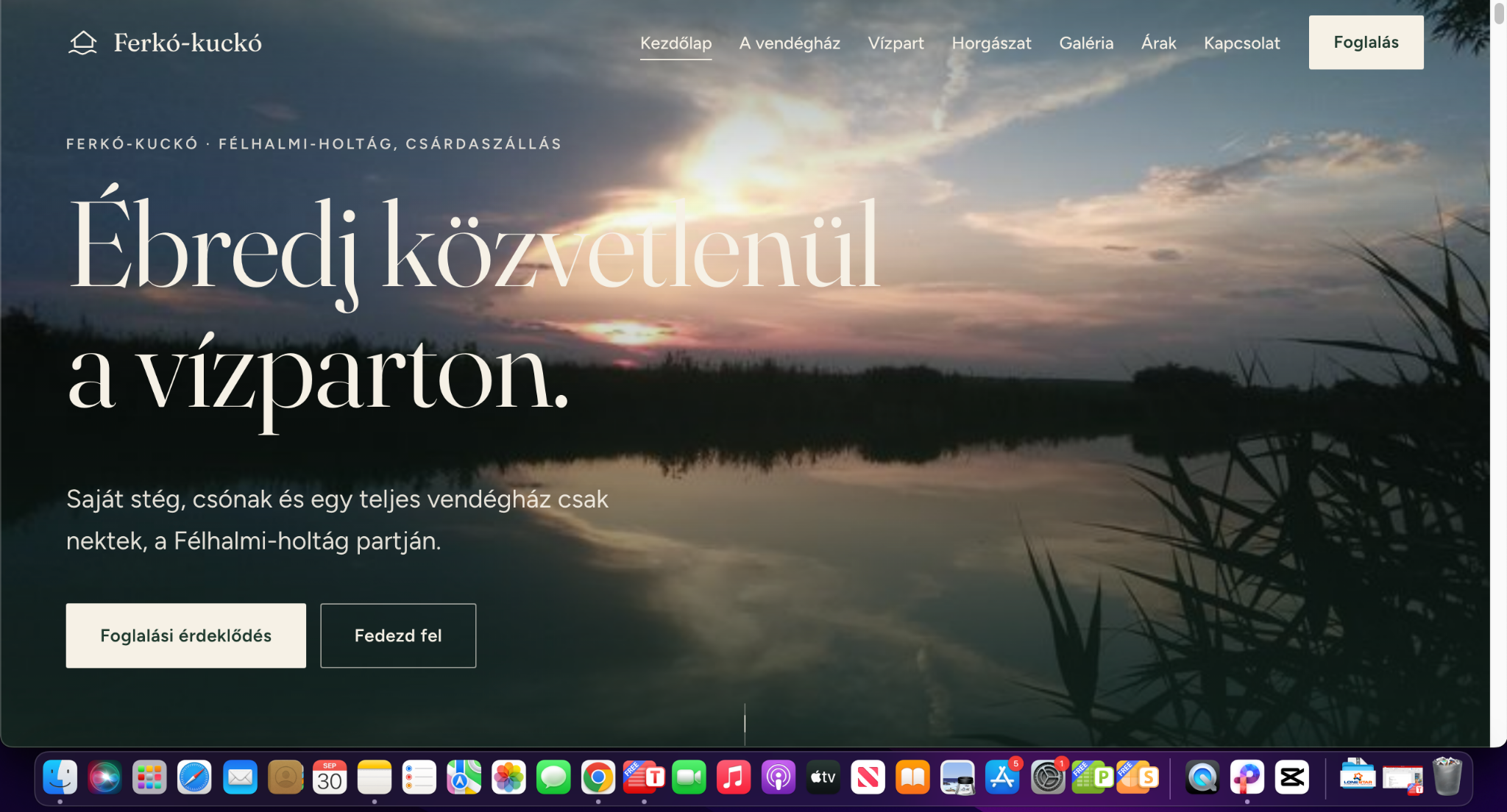Click the Fedezd fel button
The height and width of the screenshot is (812, 1507).
pos(398,635)
